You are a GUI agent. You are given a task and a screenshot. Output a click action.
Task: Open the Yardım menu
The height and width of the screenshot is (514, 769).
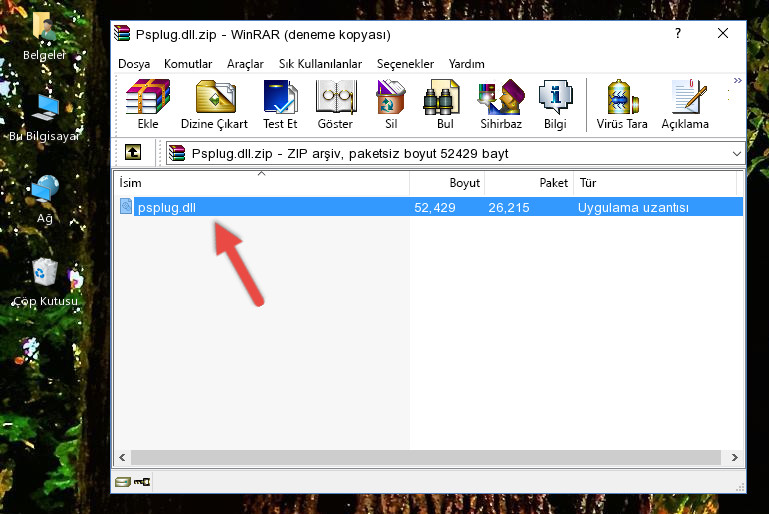(466, 64)
